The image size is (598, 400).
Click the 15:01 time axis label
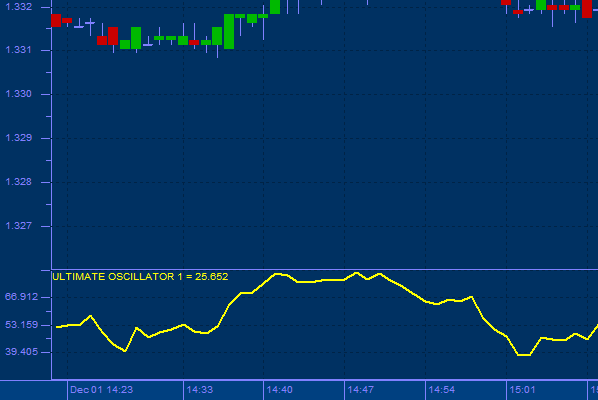tap(522, 390)
